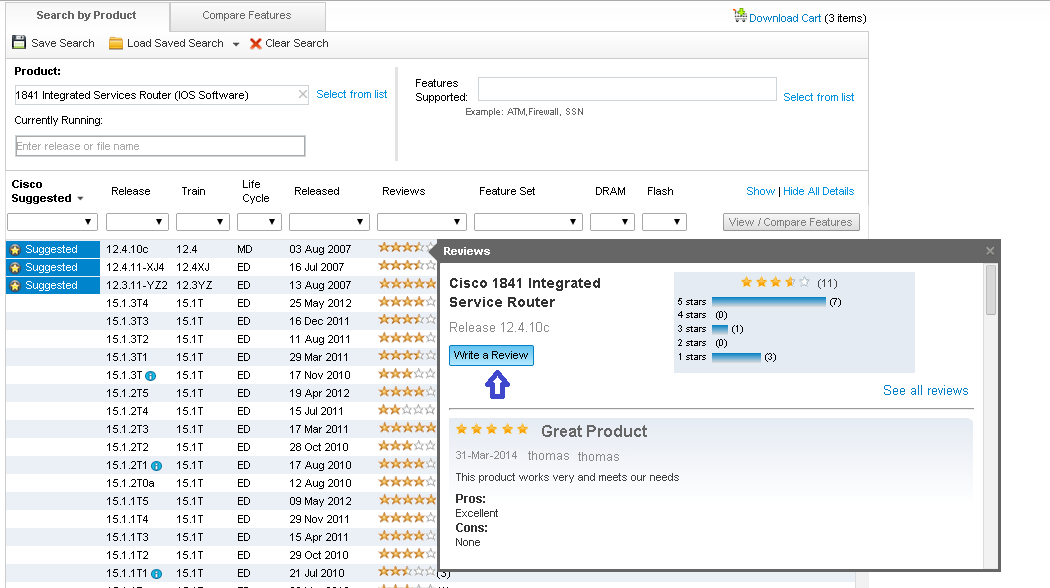The image size is (1050, 588).
Task: Open the Reviews filter dropdown
Action: [422, 222]
